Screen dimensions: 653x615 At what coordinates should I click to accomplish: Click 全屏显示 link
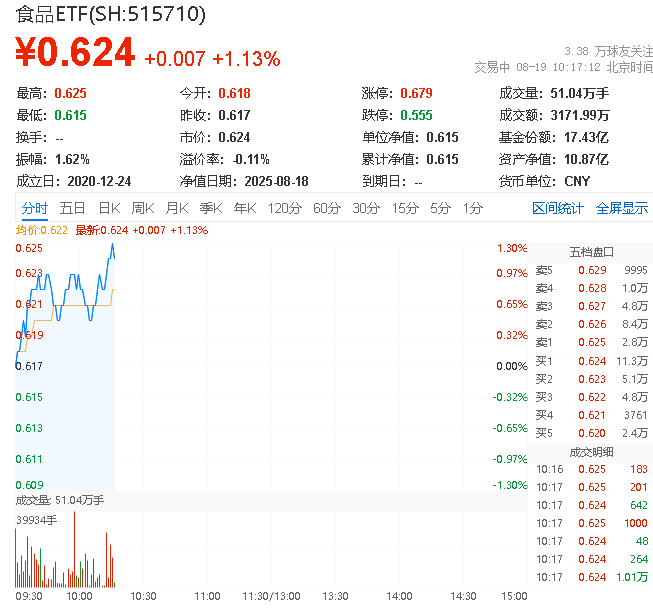(622, 208)
